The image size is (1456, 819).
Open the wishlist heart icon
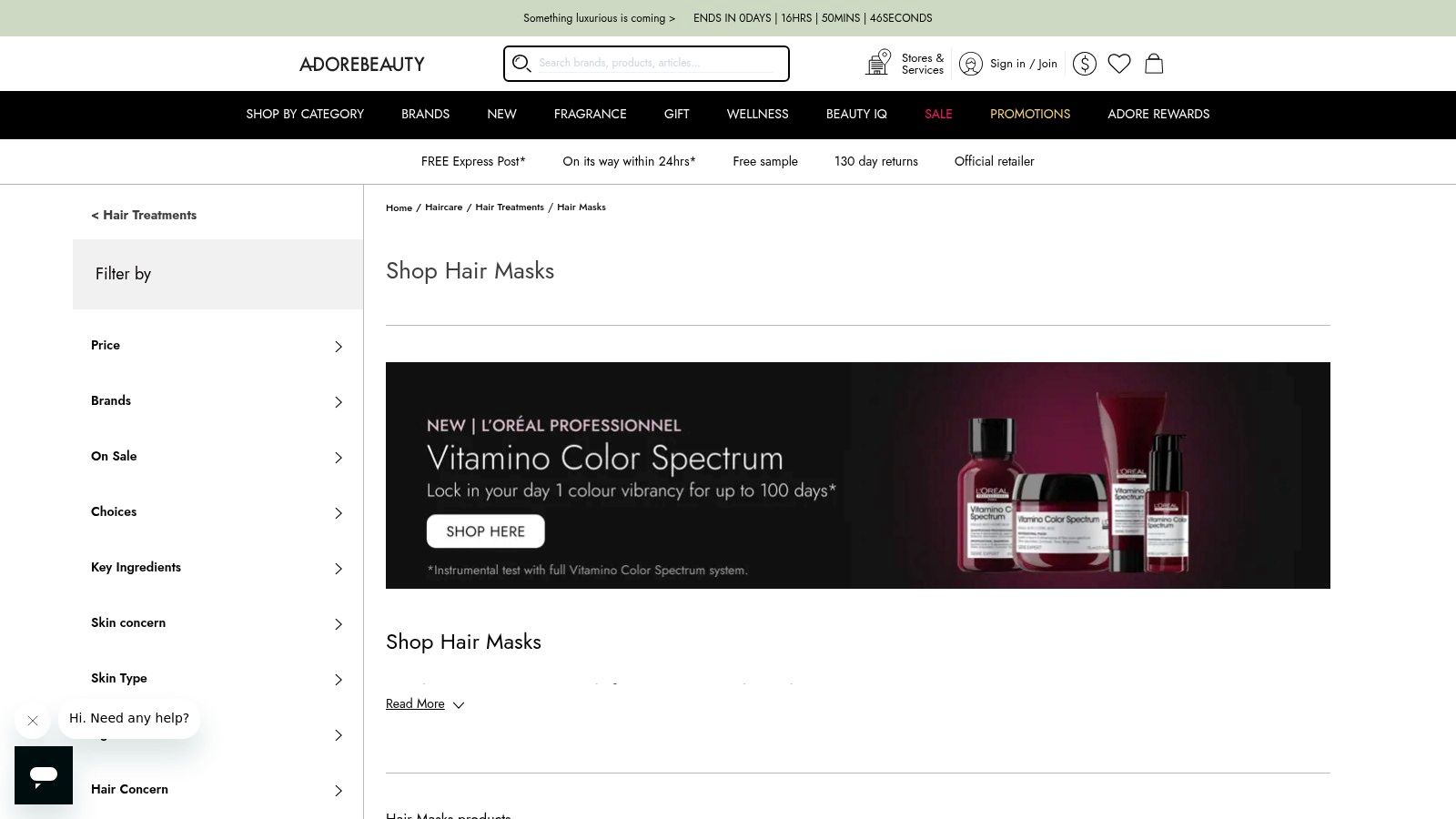click(1119, 64)
